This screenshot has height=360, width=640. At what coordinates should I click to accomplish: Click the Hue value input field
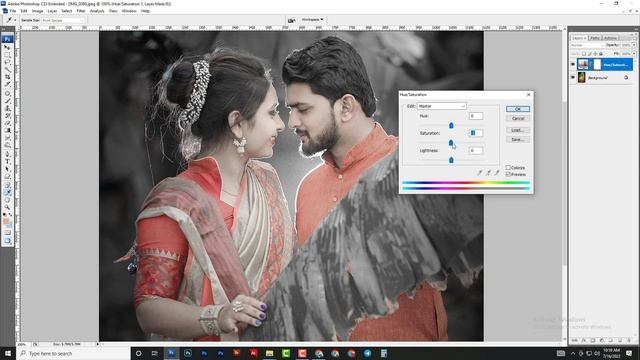[x=476, y=116]
